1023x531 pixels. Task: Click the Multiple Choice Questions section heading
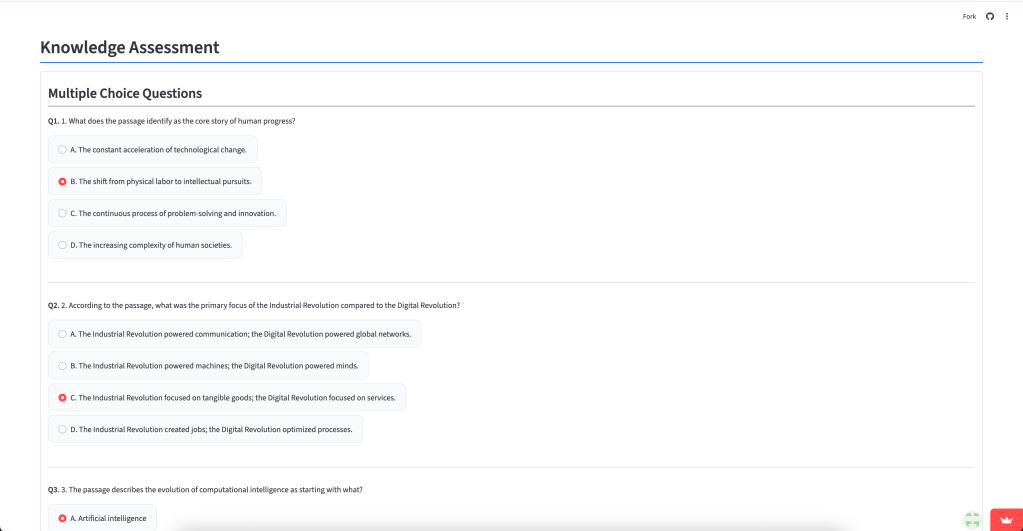click(125, 93)
